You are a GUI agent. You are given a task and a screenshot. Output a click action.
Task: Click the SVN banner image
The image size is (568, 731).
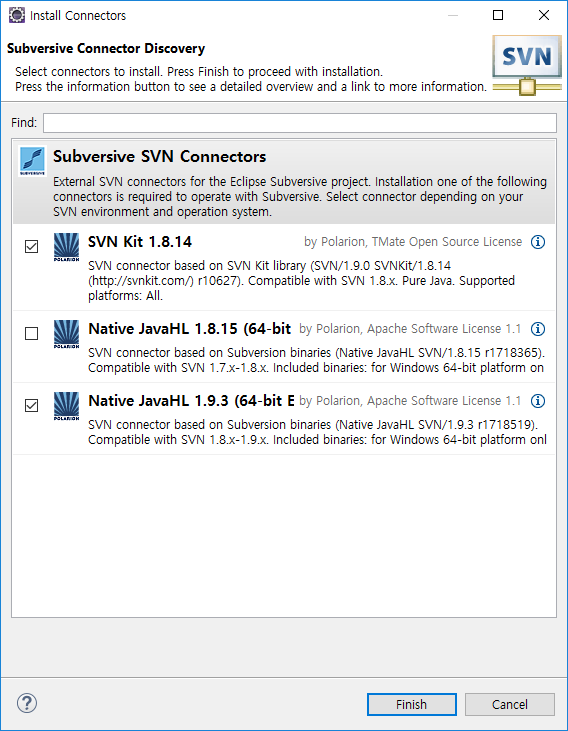click(527, 65)
